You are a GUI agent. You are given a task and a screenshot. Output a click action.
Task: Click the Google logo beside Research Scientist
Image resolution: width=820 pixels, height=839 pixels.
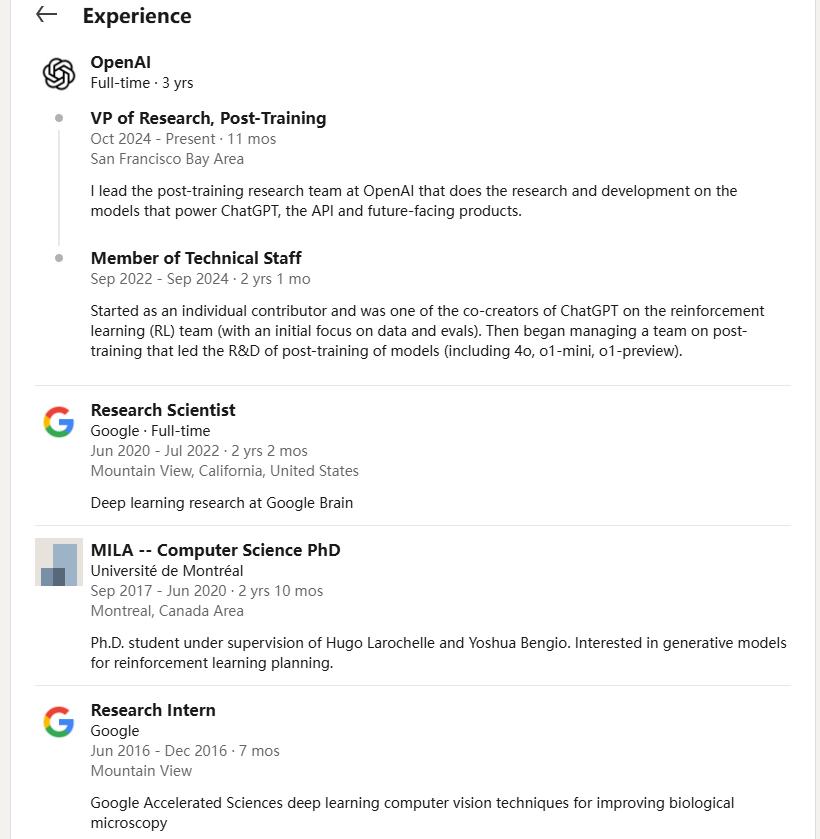59,422
